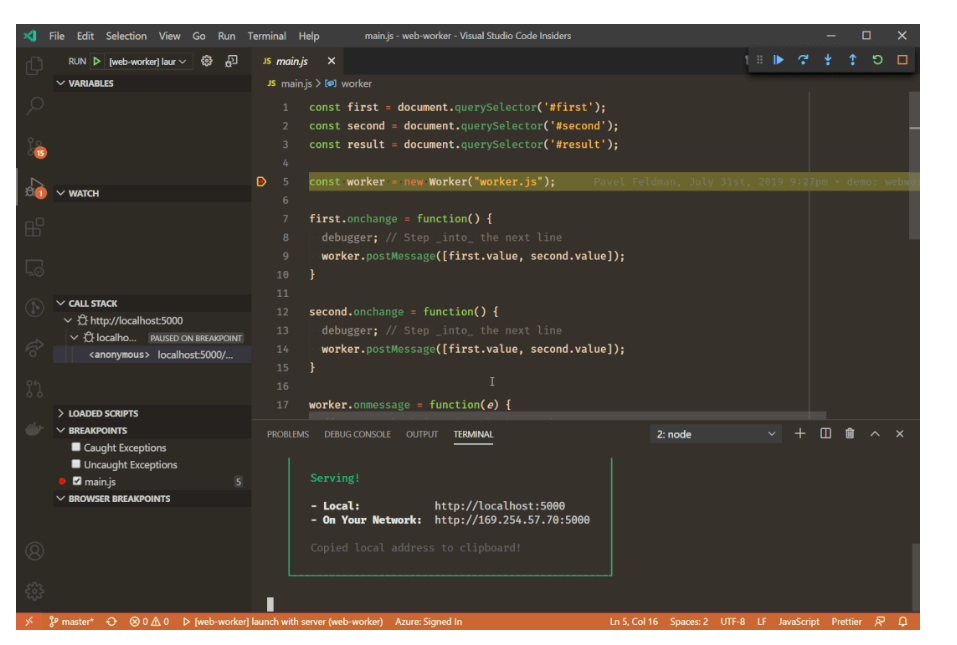The height and width of the screenshot is (645, 957).
Task: Click Step Out in debug toolbar
Action: point(853,60)
